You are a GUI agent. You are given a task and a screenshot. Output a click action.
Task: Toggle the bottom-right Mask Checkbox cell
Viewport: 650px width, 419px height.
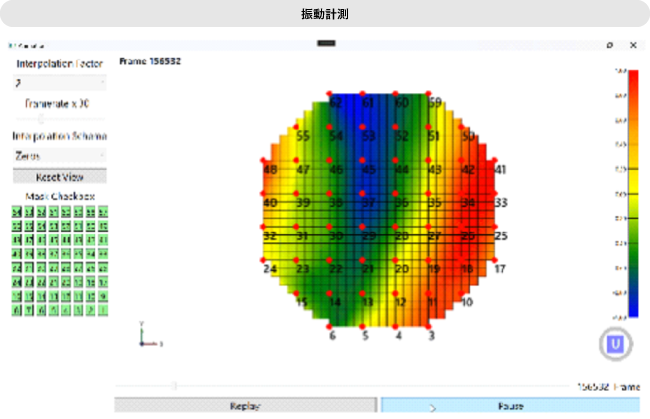pyautogui.click(x=102, y=311)
